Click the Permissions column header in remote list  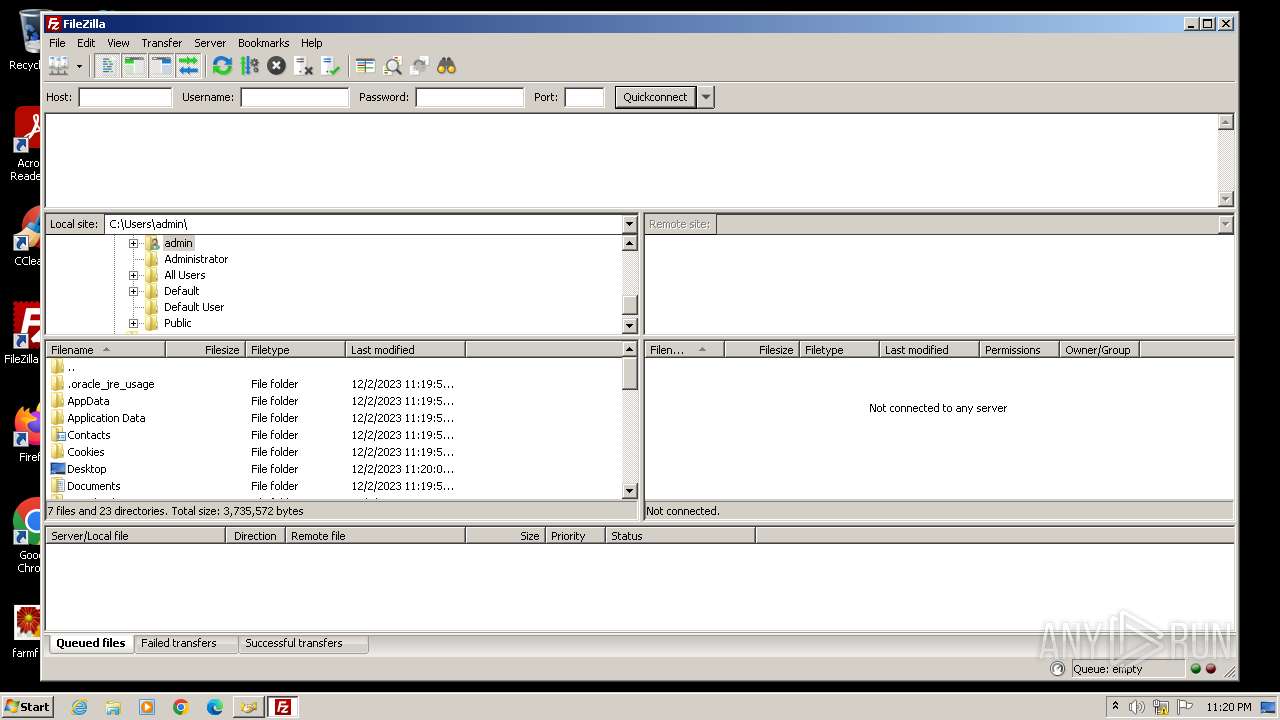pyautogui.click(x=1019, y=350)
